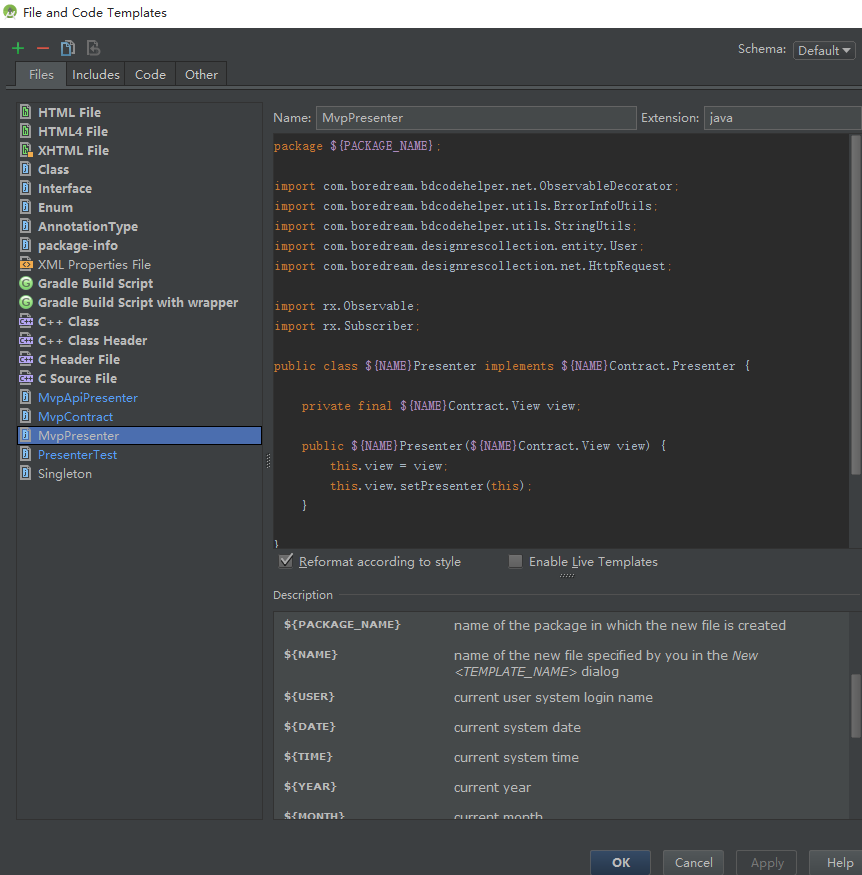Select the XHTML File template icon
This screenshot has height=875, width=862.
pyautogui.click(x=27, y=150)
